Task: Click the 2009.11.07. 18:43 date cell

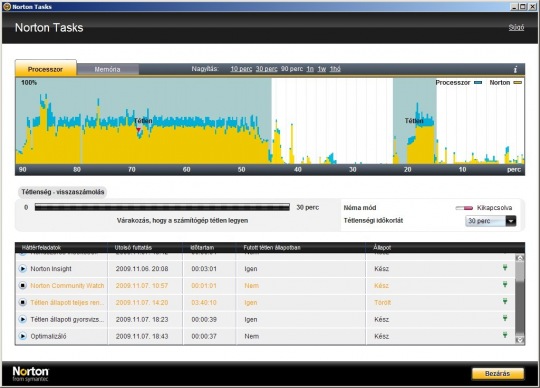Action: click(142, 336)
